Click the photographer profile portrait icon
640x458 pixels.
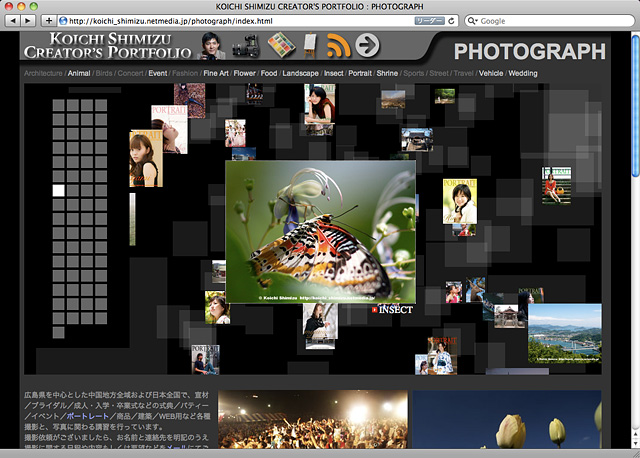(x=211, y=46)
